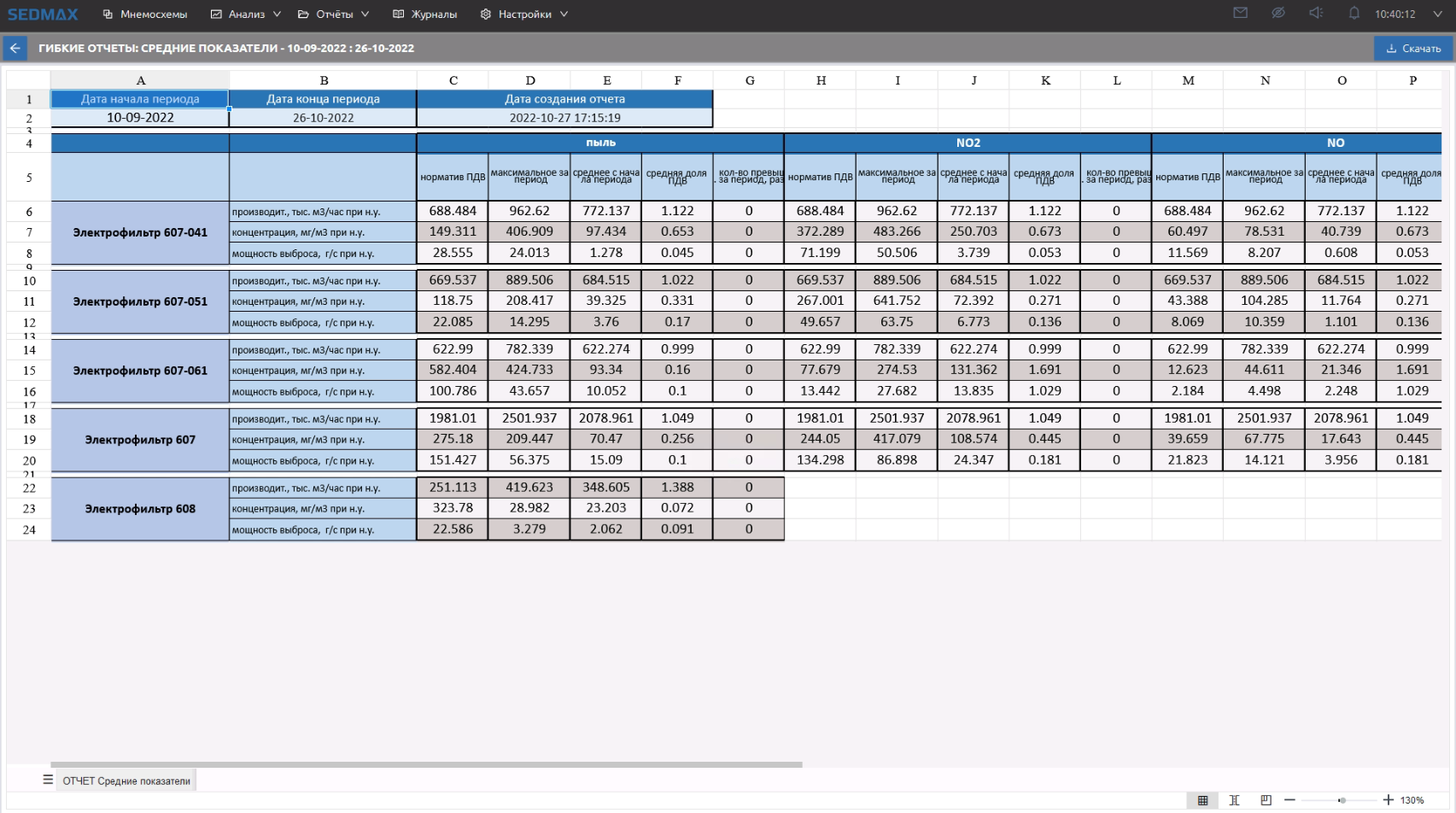Expand the Анализ dropdown menu
Viewport: 1456px width, 813px height.
point(246,15)
